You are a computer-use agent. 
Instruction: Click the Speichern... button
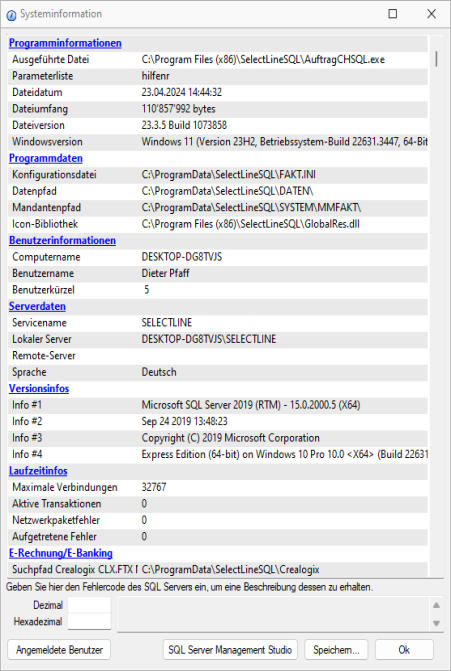(336, 650)
